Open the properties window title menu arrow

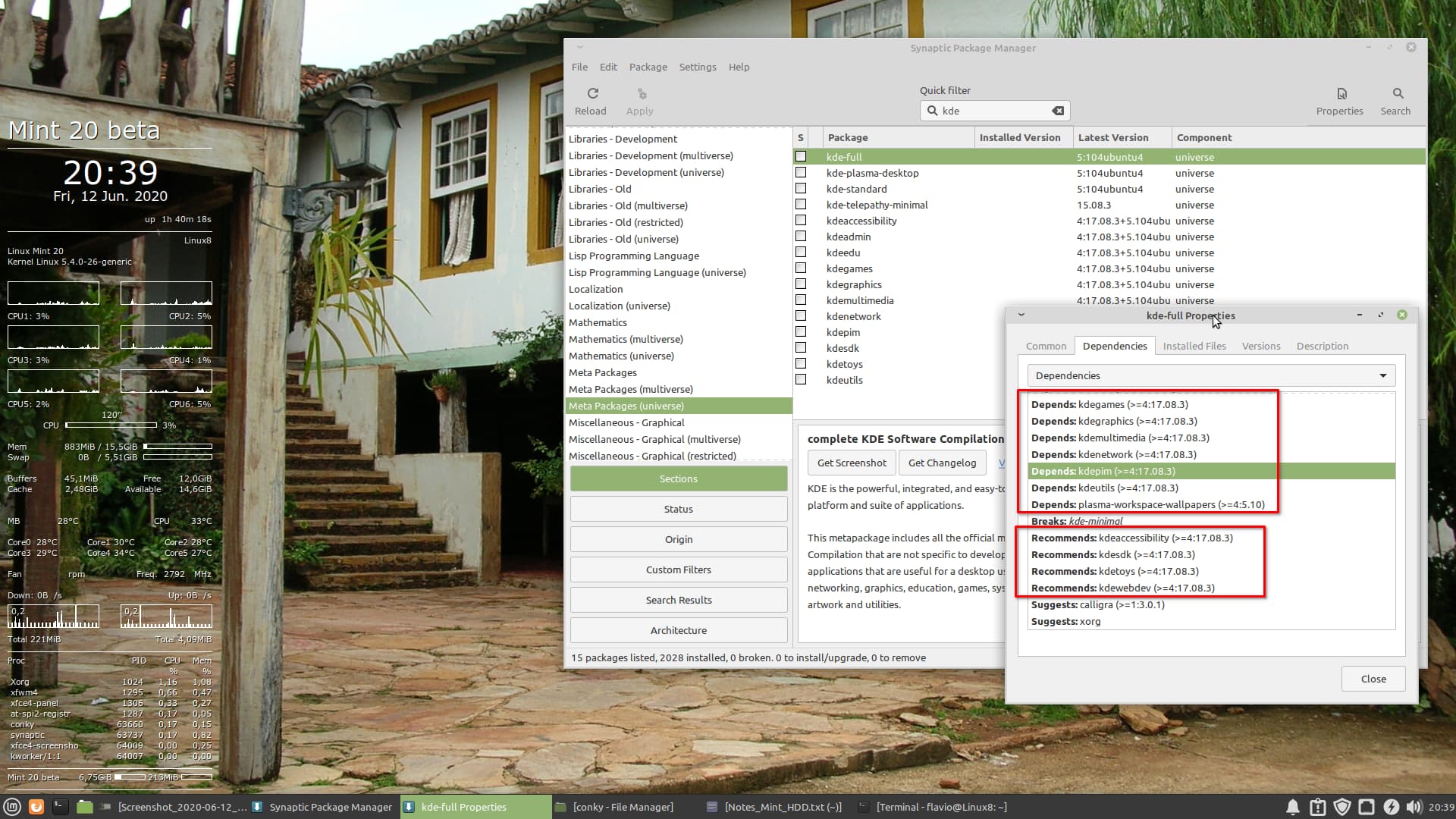1021,315
